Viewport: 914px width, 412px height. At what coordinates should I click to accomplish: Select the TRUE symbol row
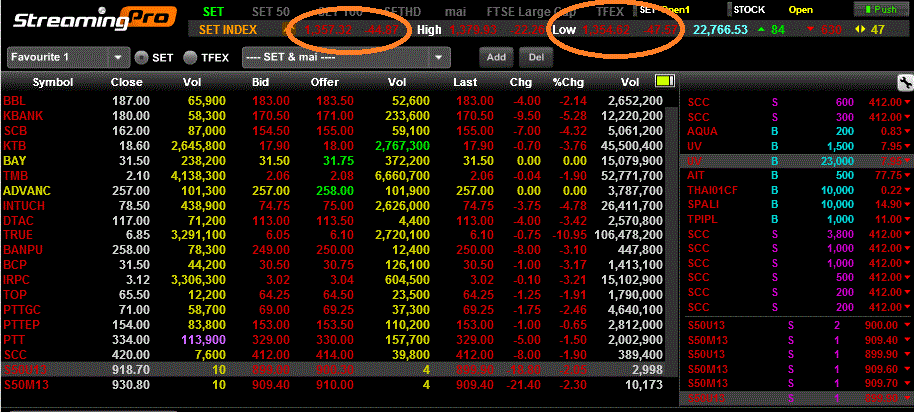tap(333, 235)
